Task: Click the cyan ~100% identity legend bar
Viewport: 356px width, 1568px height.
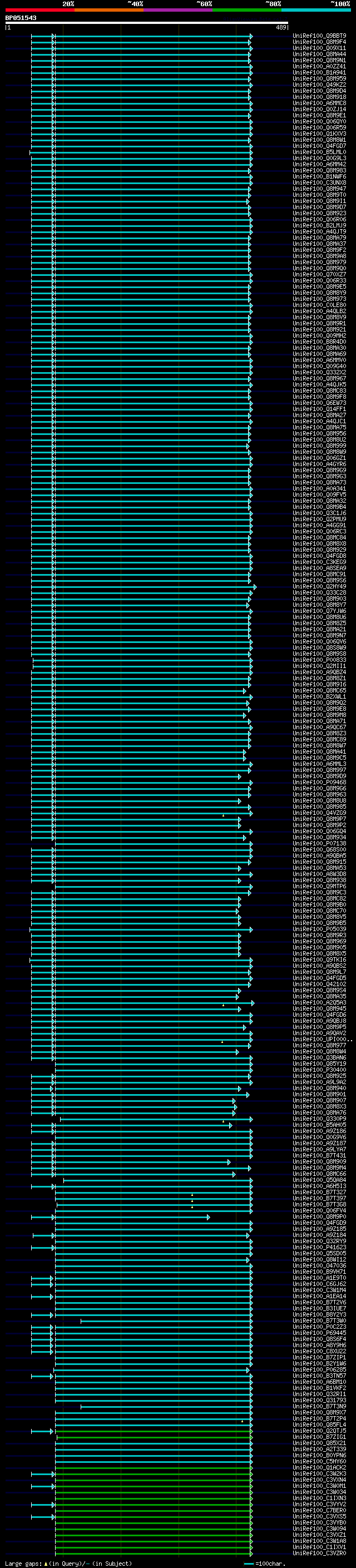Action: pyautogui.click(x=317, y=10)
